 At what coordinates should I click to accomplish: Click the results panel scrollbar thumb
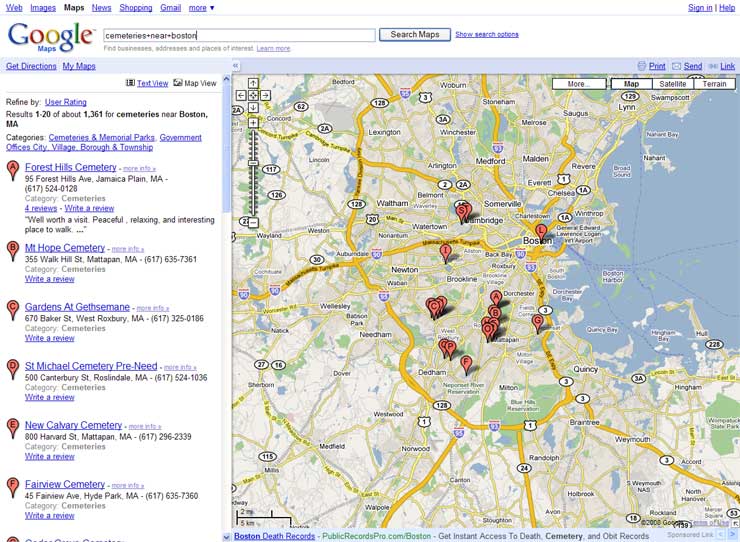point(227,147)
